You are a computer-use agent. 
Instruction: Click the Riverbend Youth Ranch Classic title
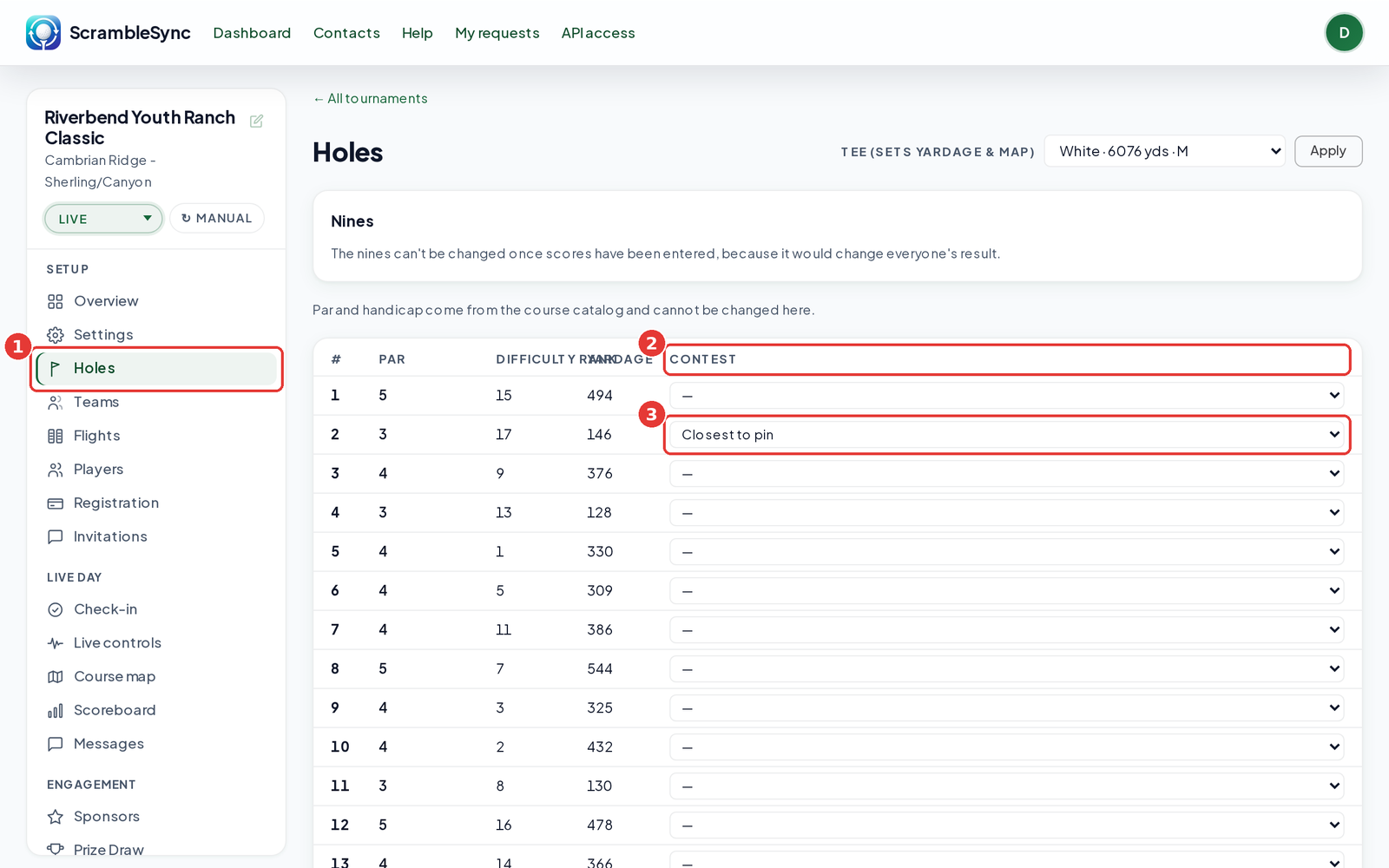(x=140, y=128)
